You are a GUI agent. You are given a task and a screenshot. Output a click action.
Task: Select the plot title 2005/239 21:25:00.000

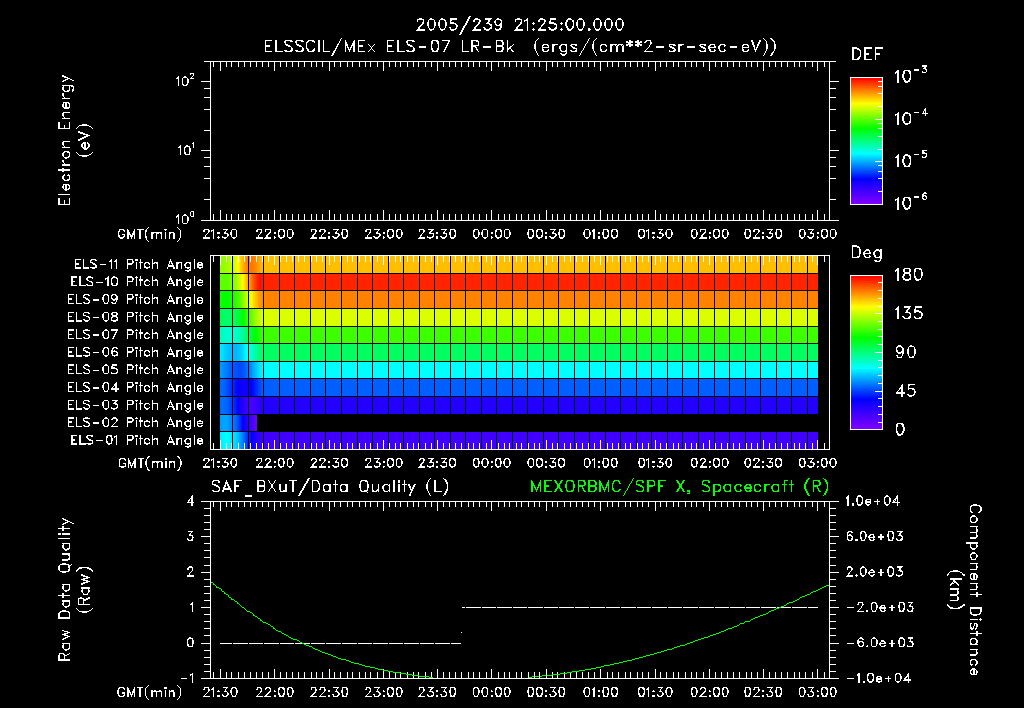(520, 25)
